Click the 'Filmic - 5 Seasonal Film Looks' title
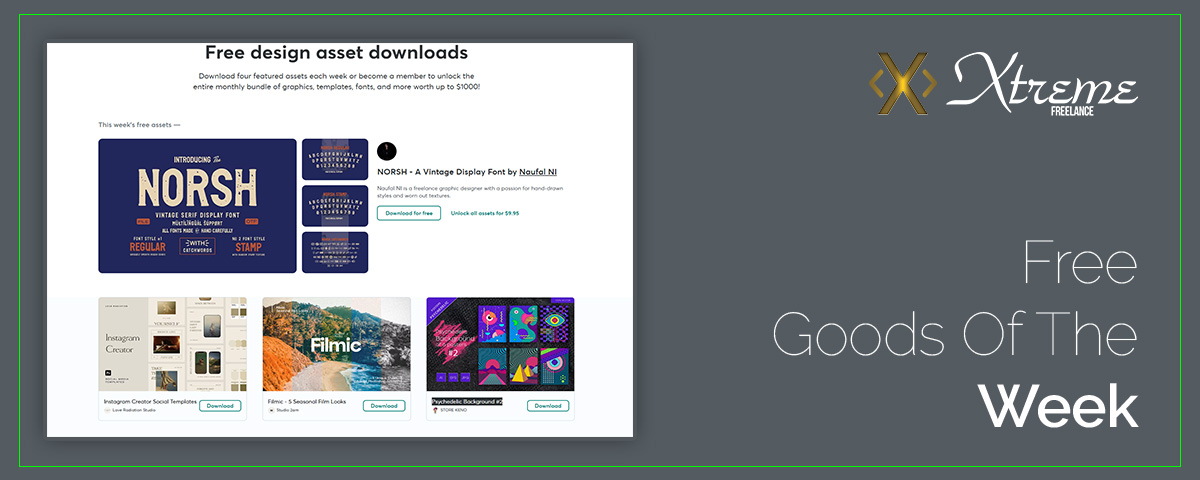 [306, 401]
